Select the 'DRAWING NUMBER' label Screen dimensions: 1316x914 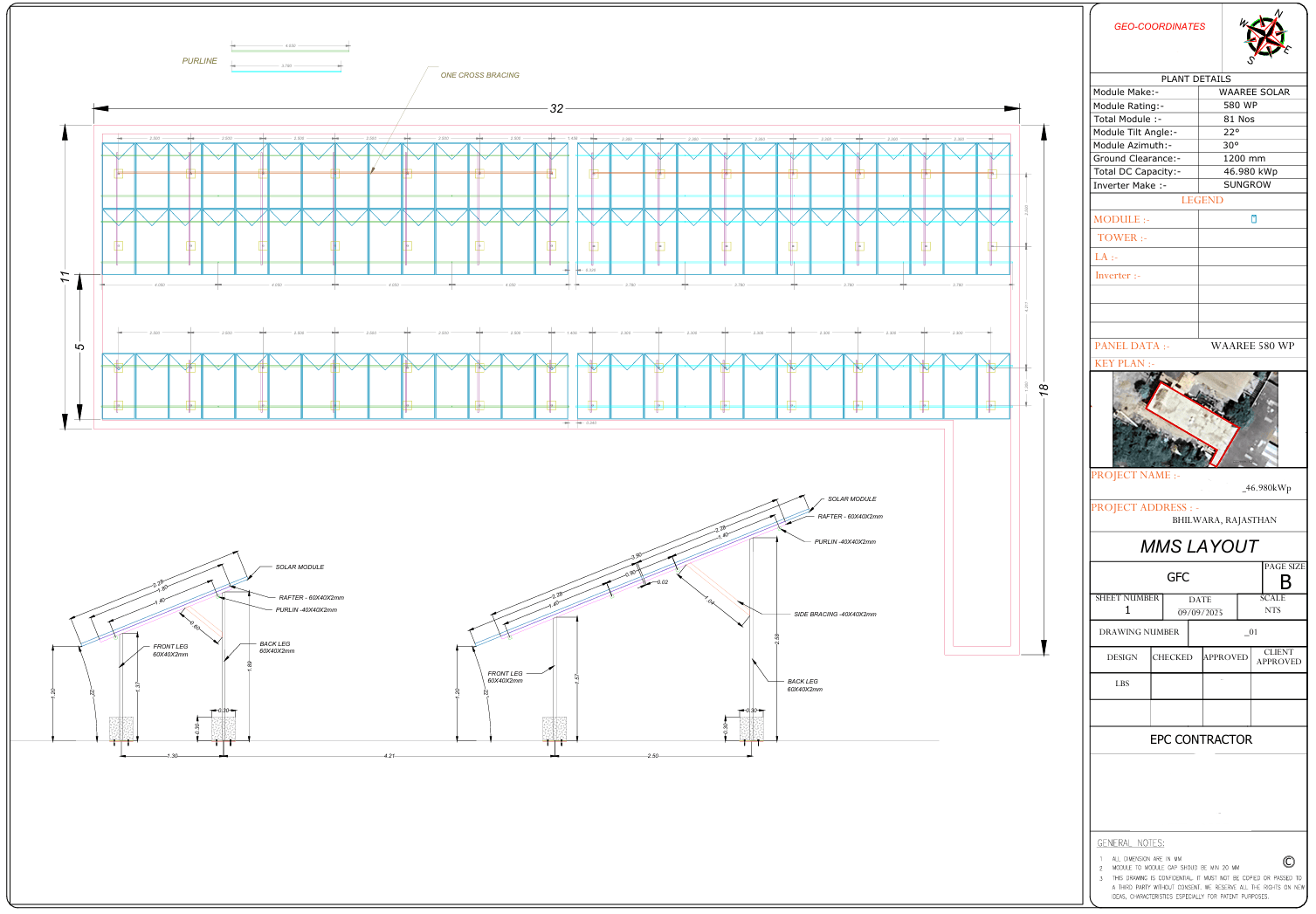click(x=1139, y=632)
